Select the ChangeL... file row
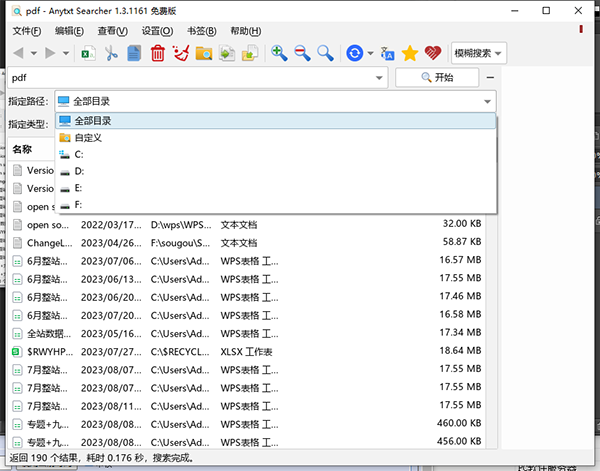600x471 pixels. coord(48,242)
